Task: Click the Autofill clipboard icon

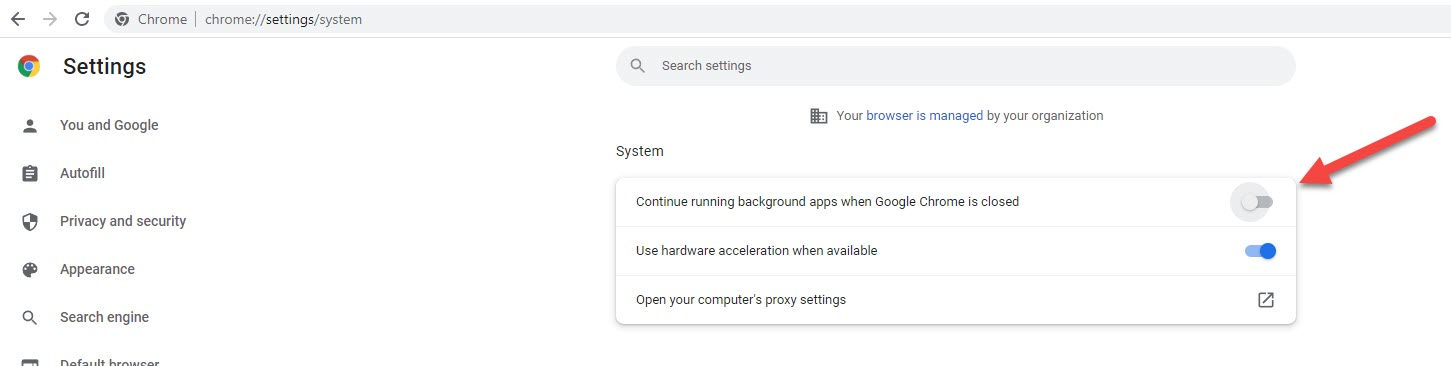Action: (x=30, y=173)
